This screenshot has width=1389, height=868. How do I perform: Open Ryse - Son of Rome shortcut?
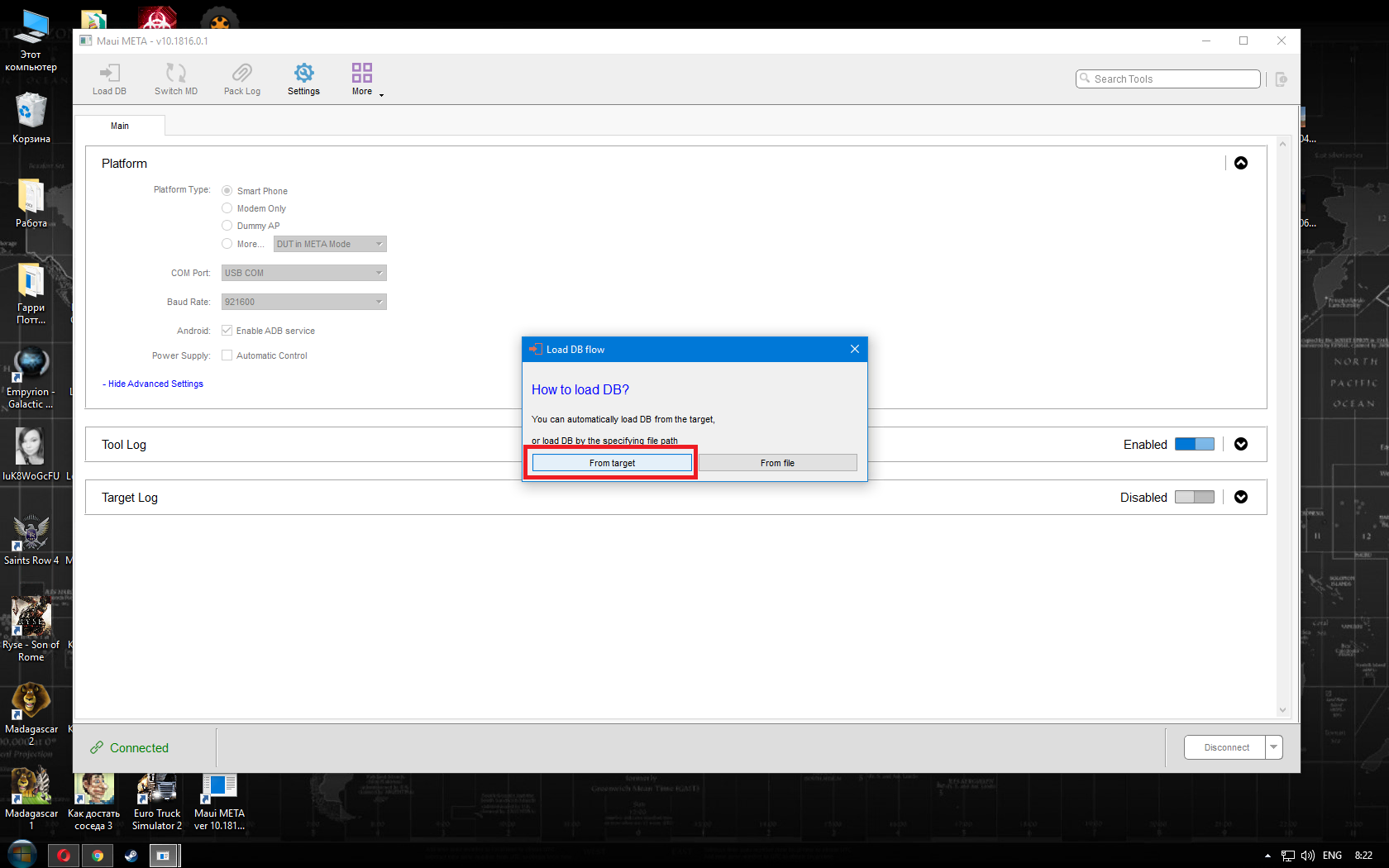tap(31, 630)
